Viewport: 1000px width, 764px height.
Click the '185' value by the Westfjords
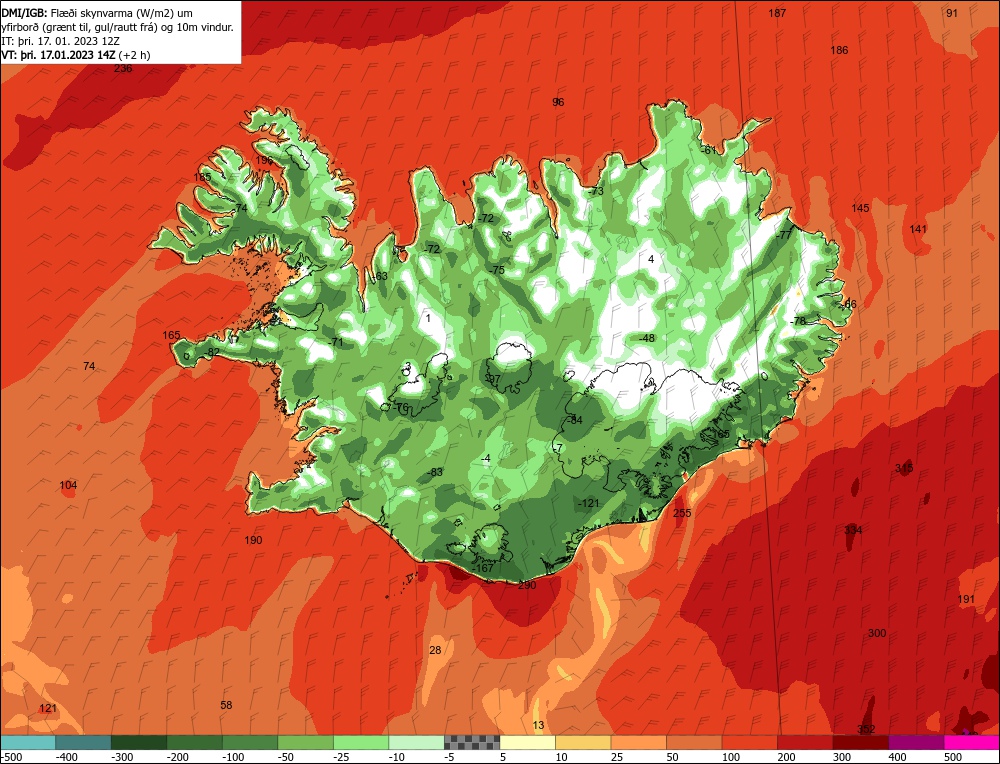coord(202,177)
